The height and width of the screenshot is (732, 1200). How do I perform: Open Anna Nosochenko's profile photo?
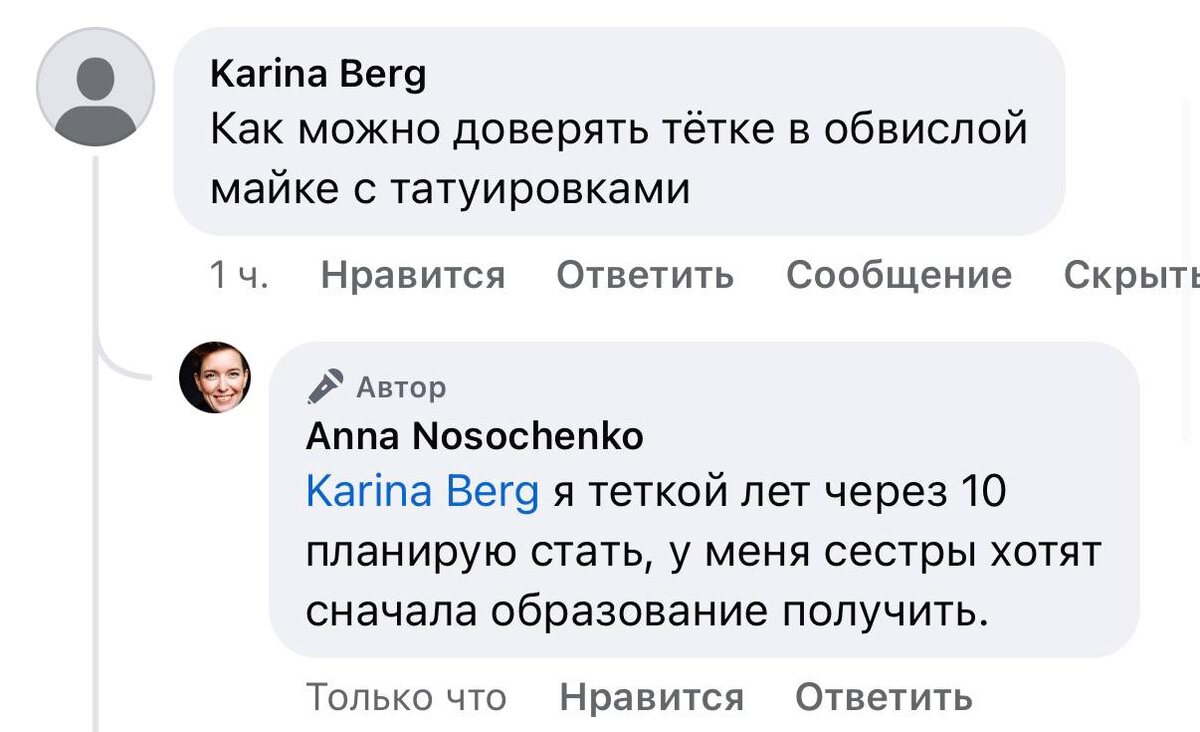[x=215, y=378]
